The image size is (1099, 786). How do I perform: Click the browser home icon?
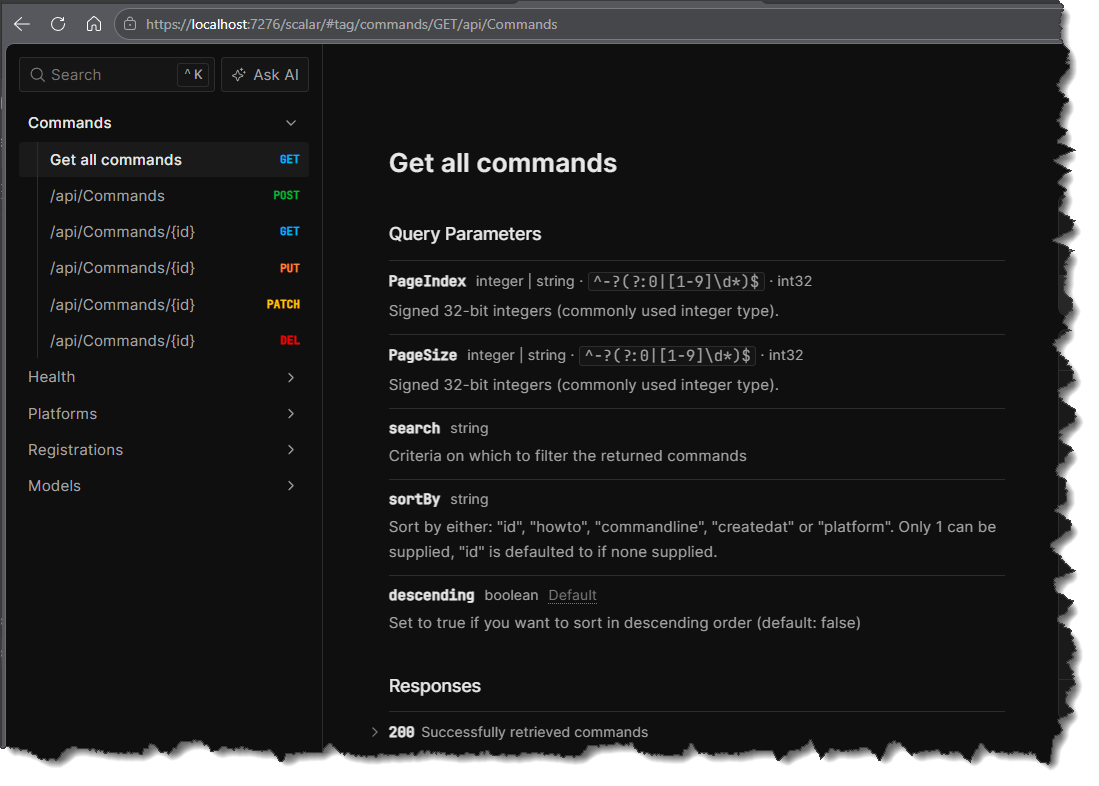coord(93,23)
